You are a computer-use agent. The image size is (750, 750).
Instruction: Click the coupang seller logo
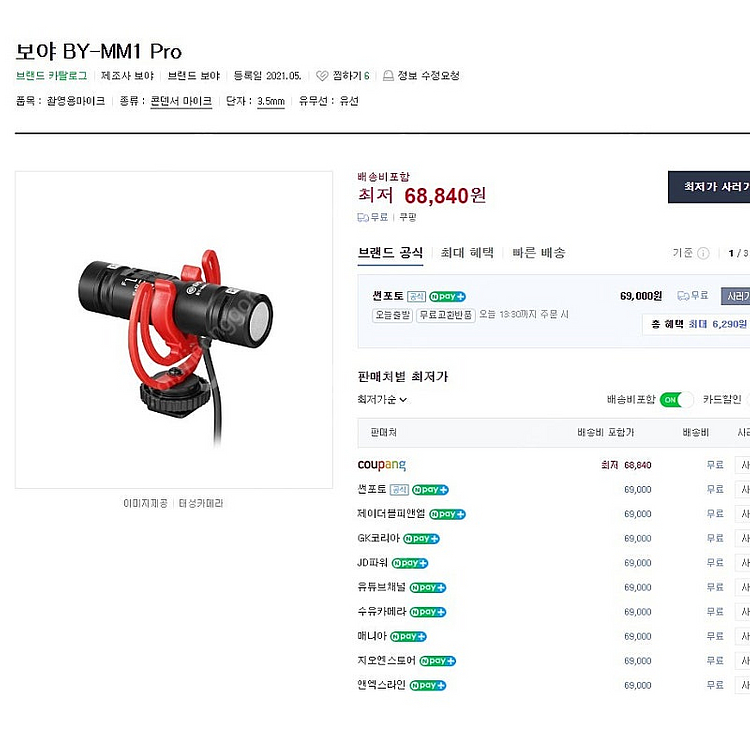click(x=382, y=464)
